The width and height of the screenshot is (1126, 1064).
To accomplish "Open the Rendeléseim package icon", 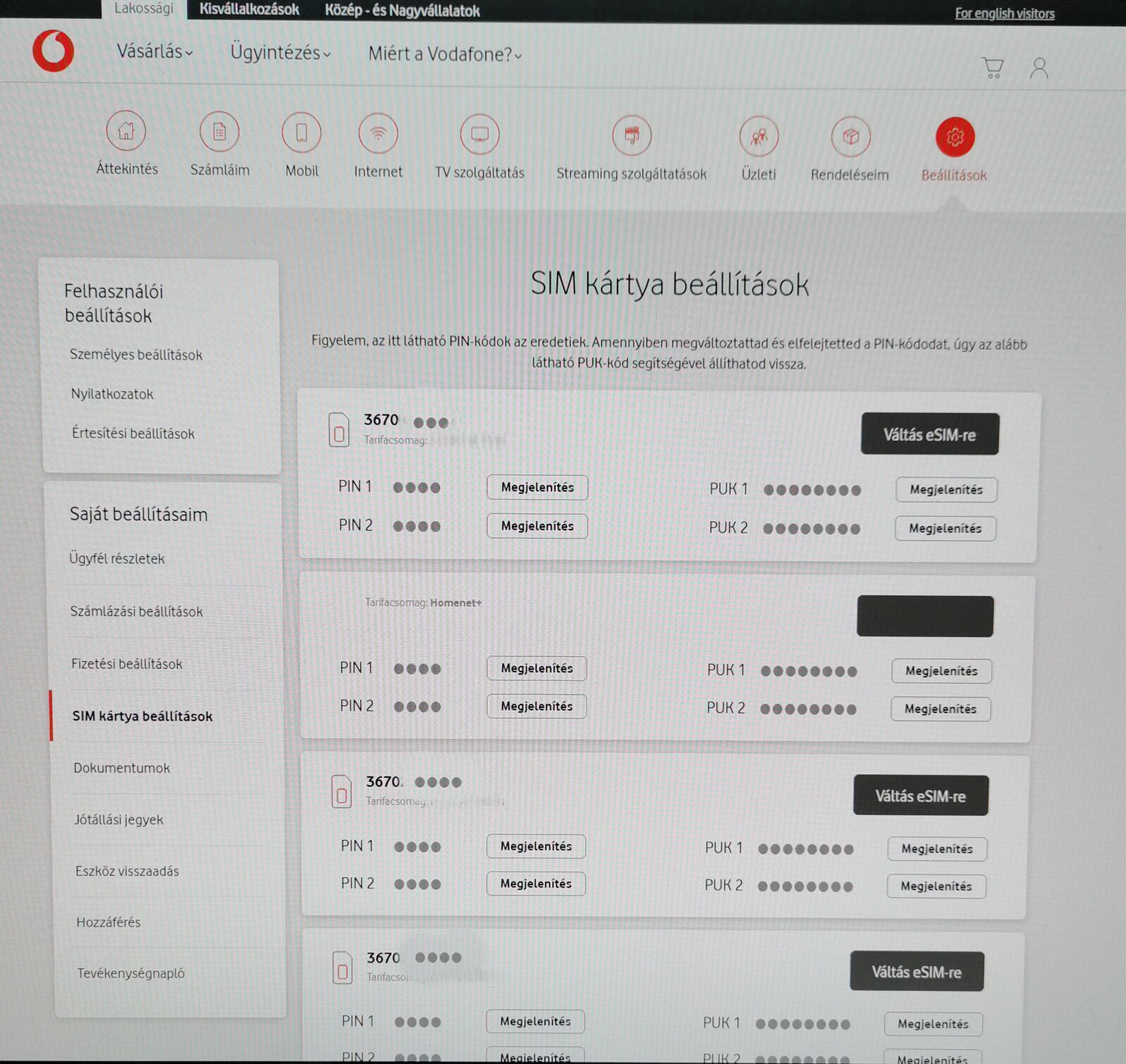I will pyautogui.click(x=850, y=137).
